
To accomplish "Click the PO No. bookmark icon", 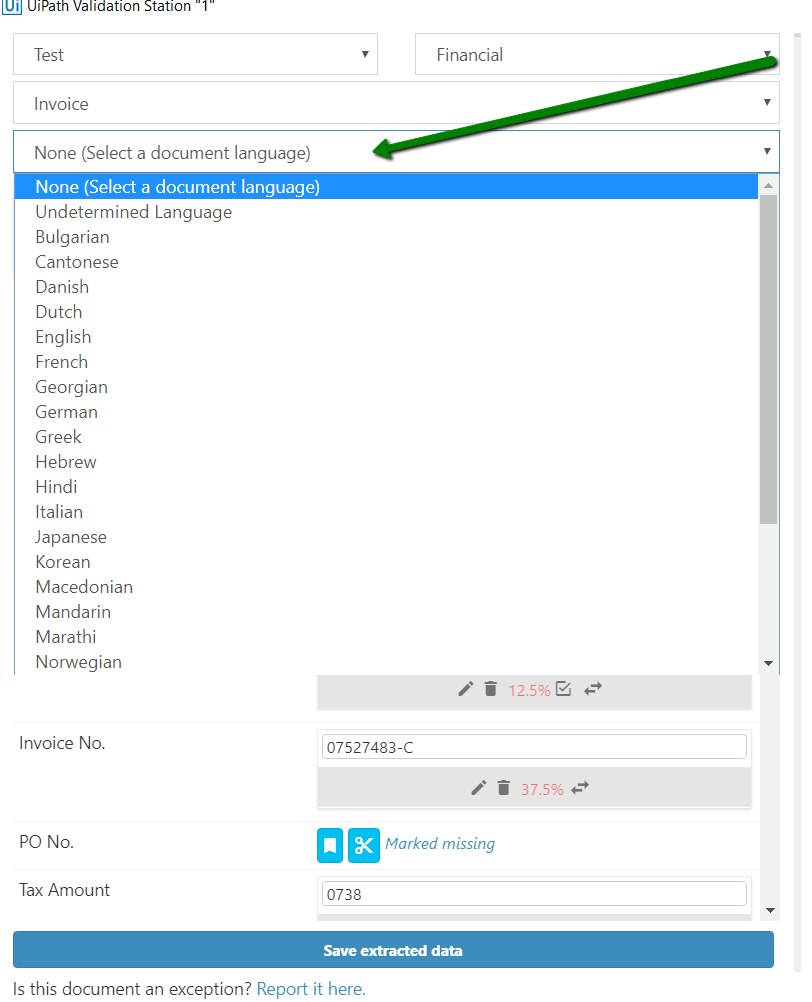I will point(330,845).
